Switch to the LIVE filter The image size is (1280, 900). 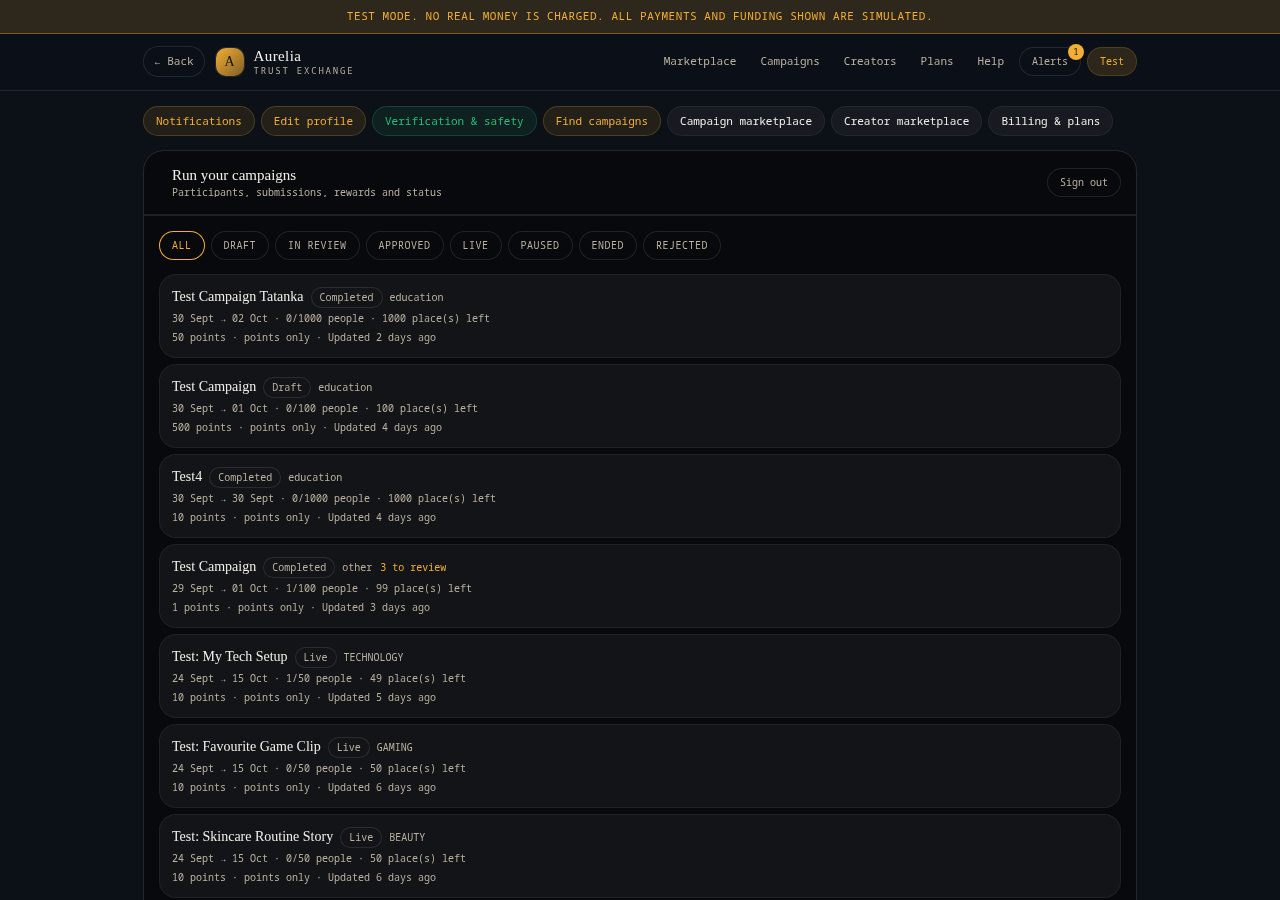click(x=476, y=246)
